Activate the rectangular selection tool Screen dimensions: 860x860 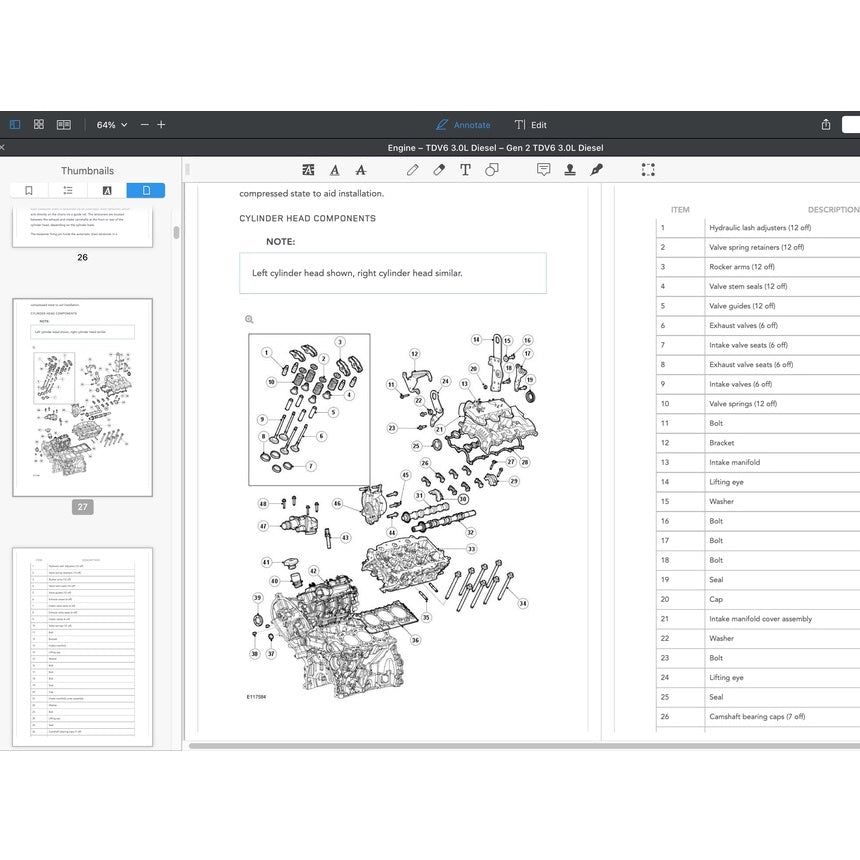pyautogui.click(x=648, y=170)
